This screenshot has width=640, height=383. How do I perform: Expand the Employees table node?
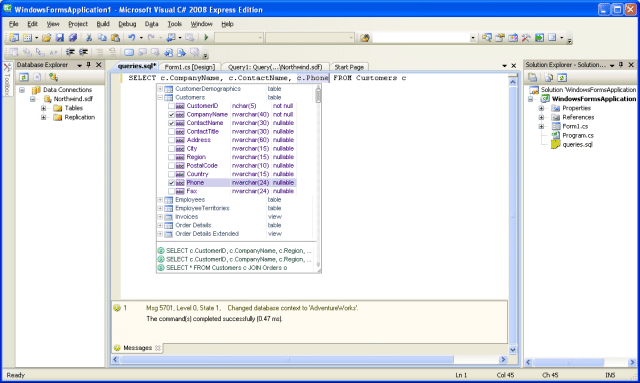160,200
